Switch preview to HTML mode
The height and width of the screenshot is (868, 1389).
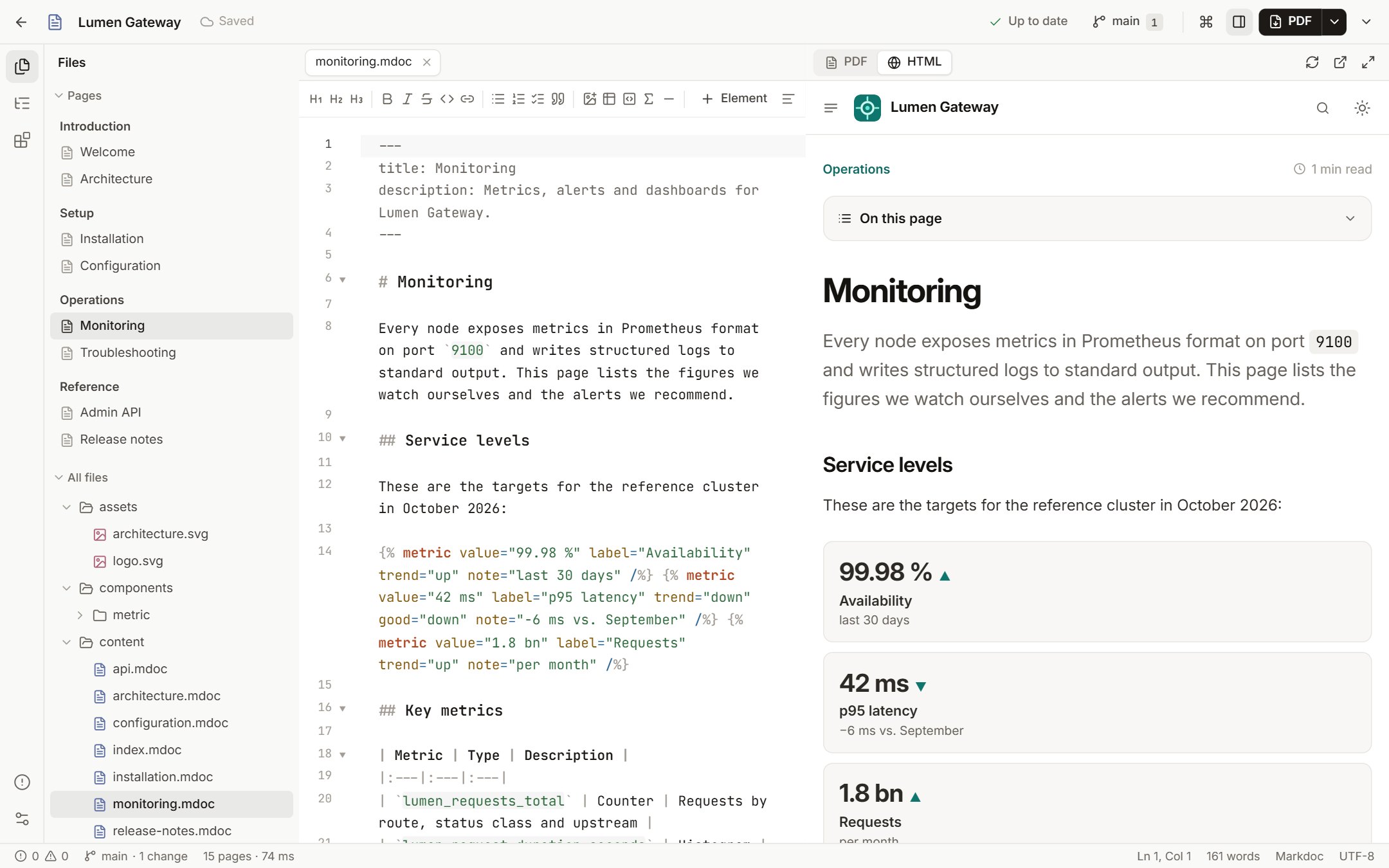(914, 62)
